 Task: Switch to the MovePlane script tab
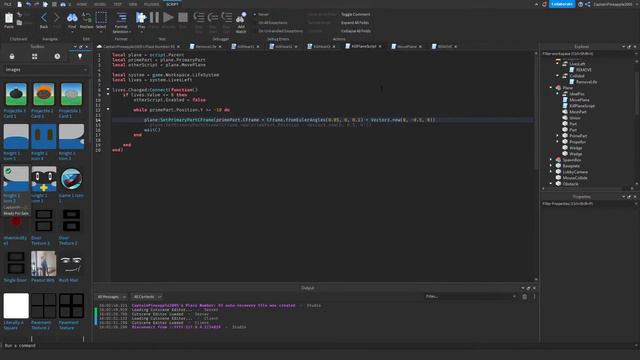point(407,47)
